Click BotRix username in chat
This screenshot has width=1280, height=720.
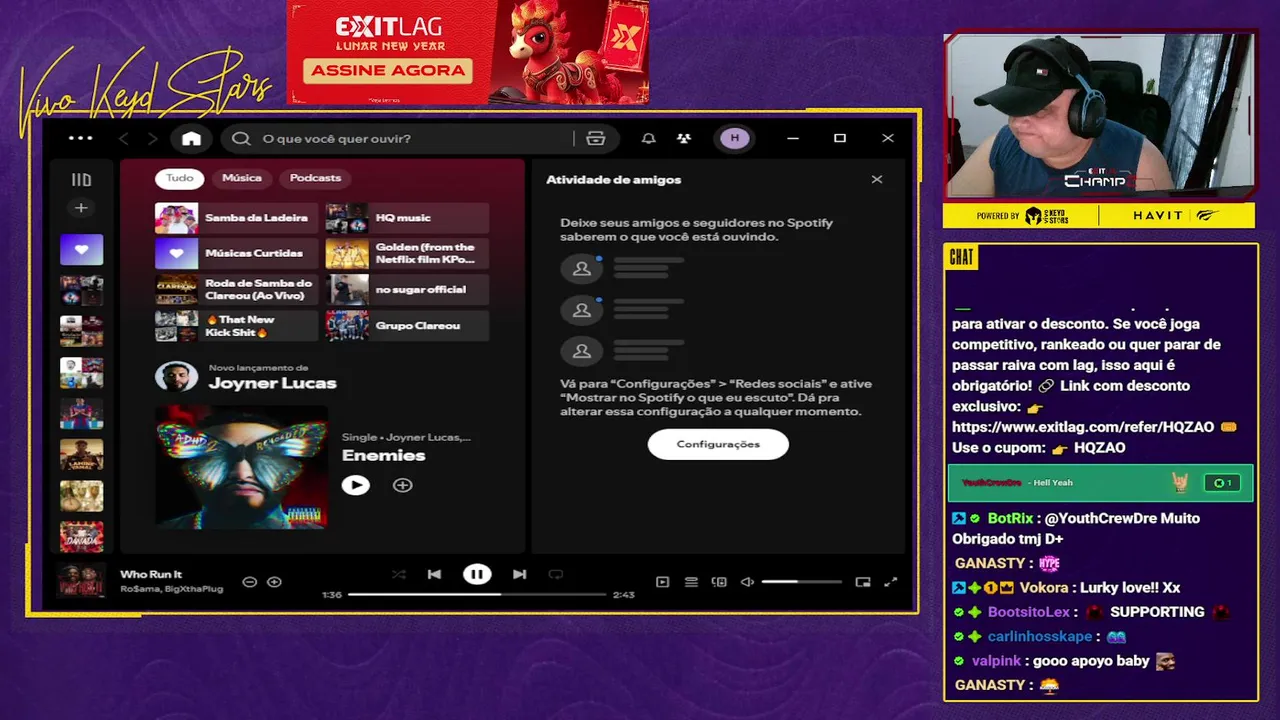[1010, 518]
